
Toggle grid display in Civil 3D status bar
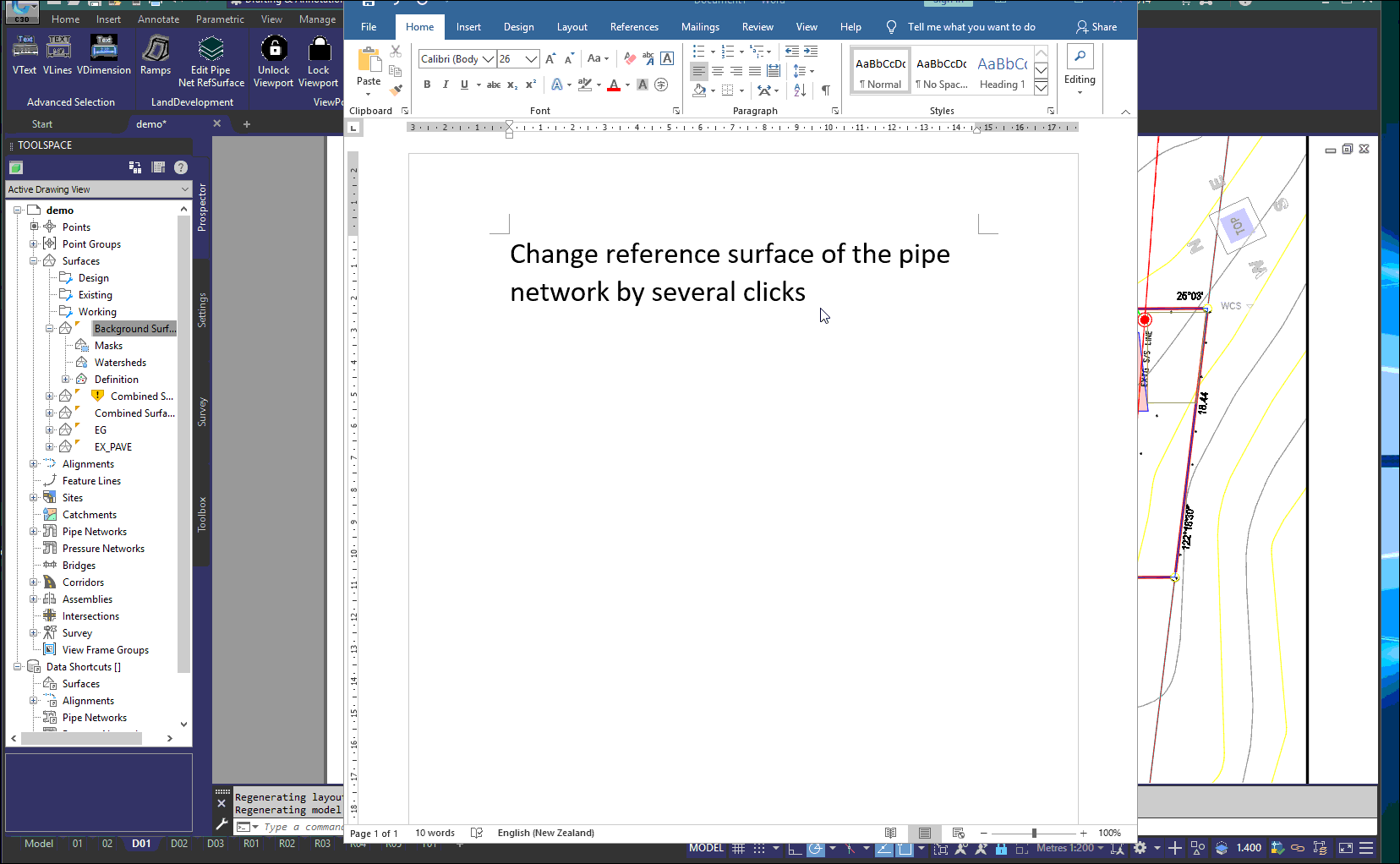[738, 848]
